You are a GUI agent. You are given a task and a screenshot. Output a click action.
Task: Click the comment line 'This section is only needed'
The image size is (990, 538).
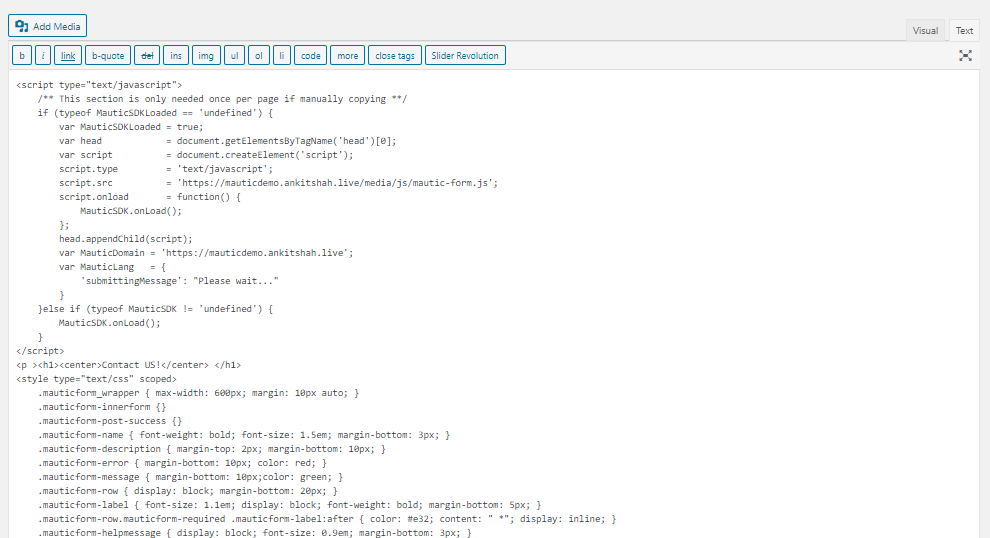[222, 99]
